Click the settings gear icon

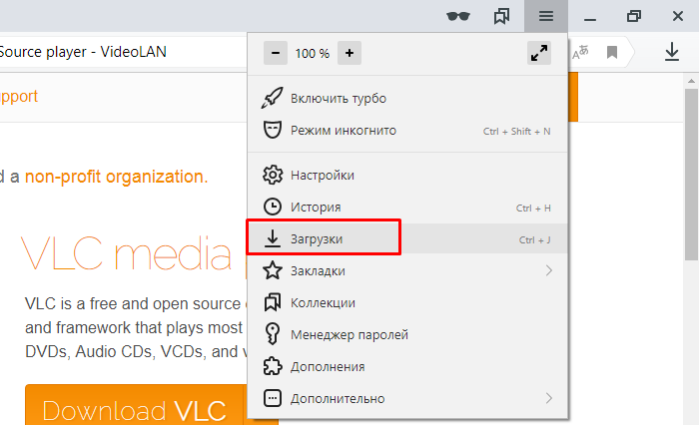pyautogui.click(x=272, y=175)
